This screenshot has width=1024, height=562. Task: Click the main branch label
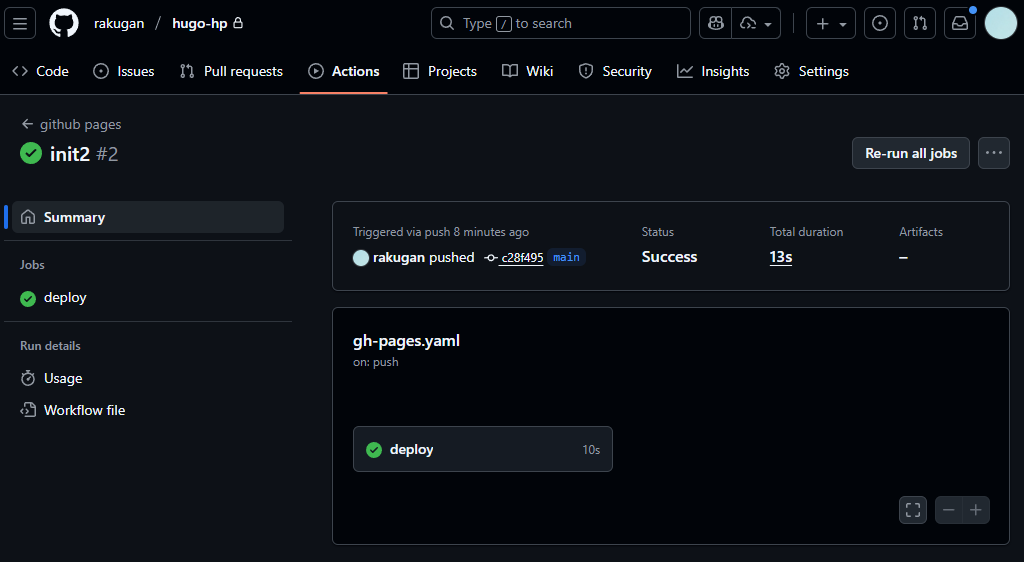point(566,257)
